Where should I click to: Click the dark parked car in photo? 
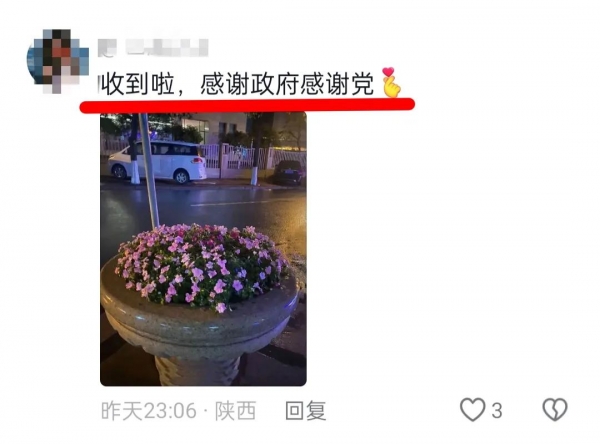coord(288,172)
